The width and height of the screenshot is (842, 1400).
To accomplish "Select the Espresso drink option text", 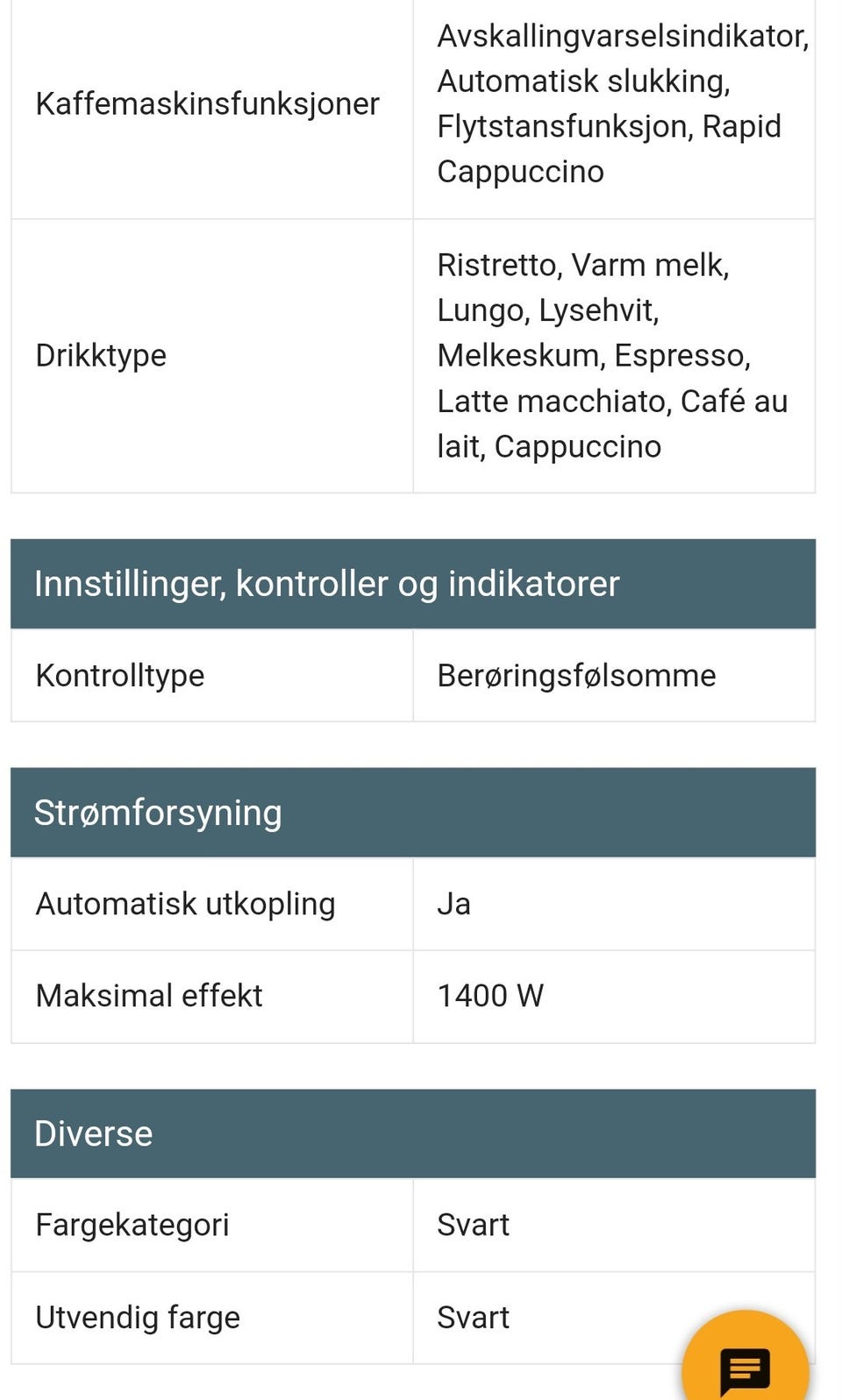I will coord(684,355).
